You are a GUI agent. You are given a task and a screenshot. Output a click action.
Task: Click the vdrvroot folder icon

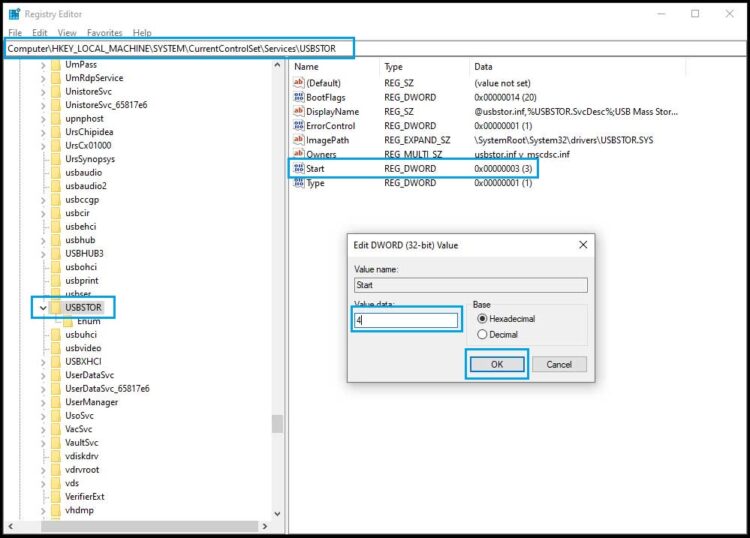coord(56,470)
